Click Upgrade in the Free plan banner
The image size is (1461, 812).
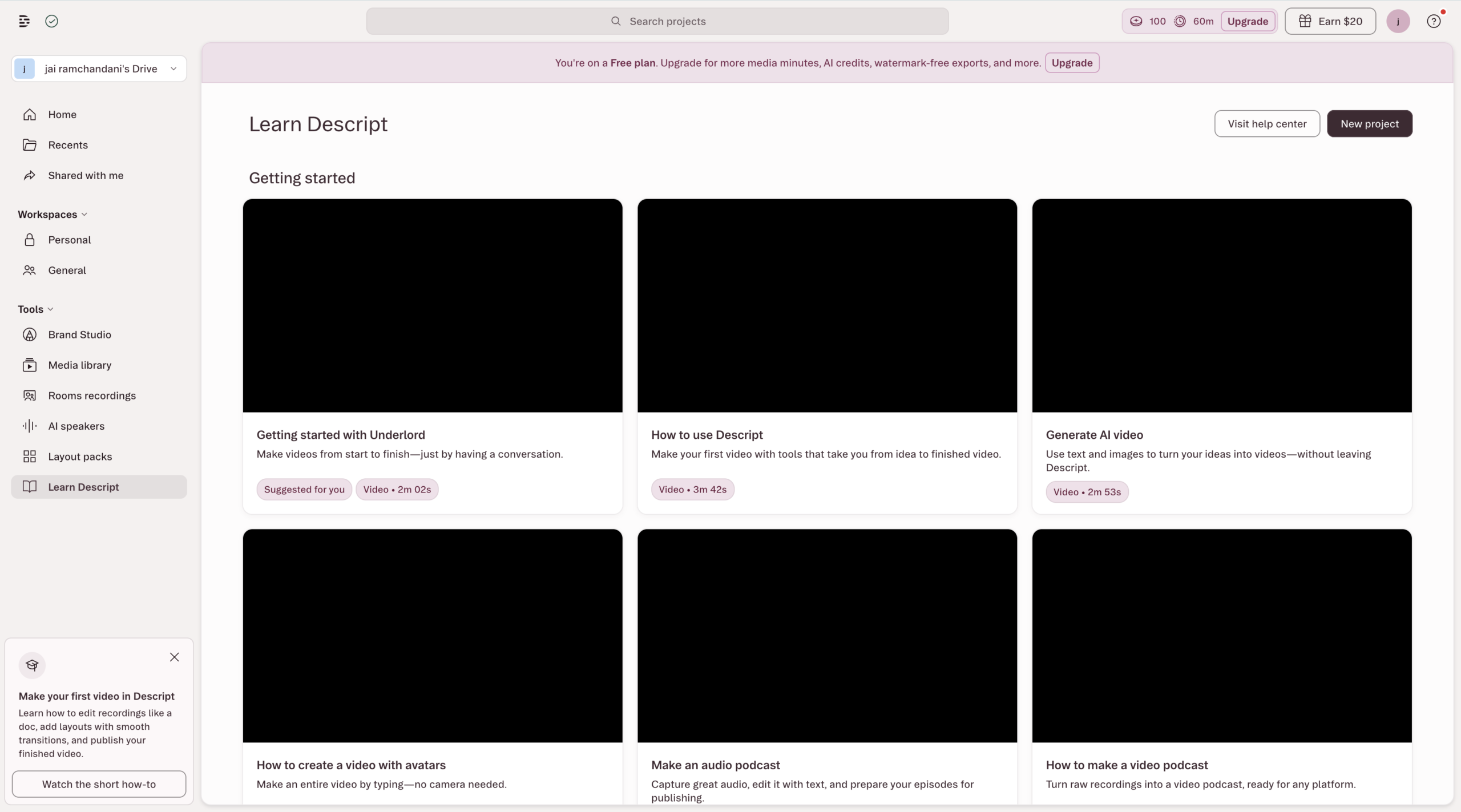[x=1072, y=63]
